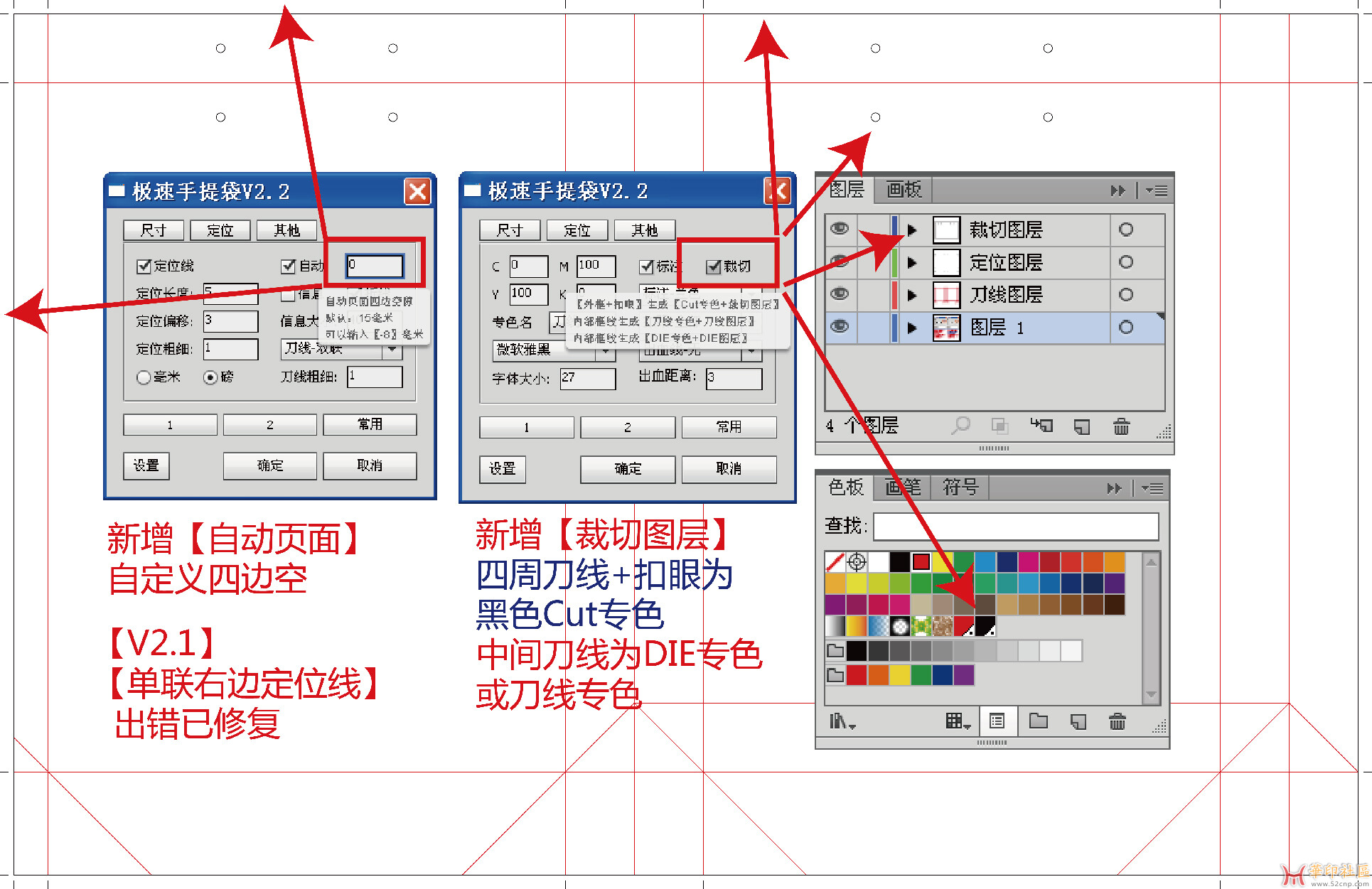The image size is (1372, 889).
Task: Create new layer in Layers panel
Action: (x=1082, y=426)
